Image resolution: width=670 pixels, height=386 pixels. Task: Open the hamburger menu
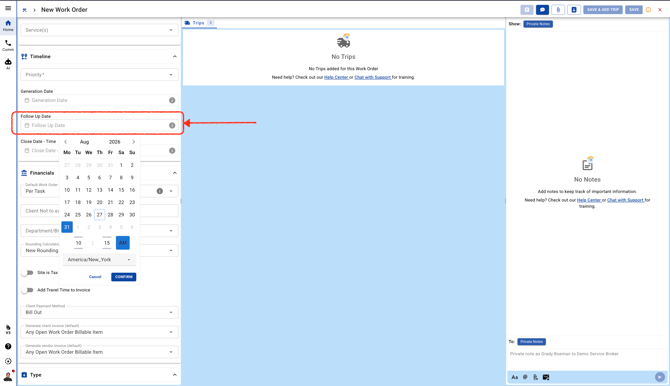(8, 8)
